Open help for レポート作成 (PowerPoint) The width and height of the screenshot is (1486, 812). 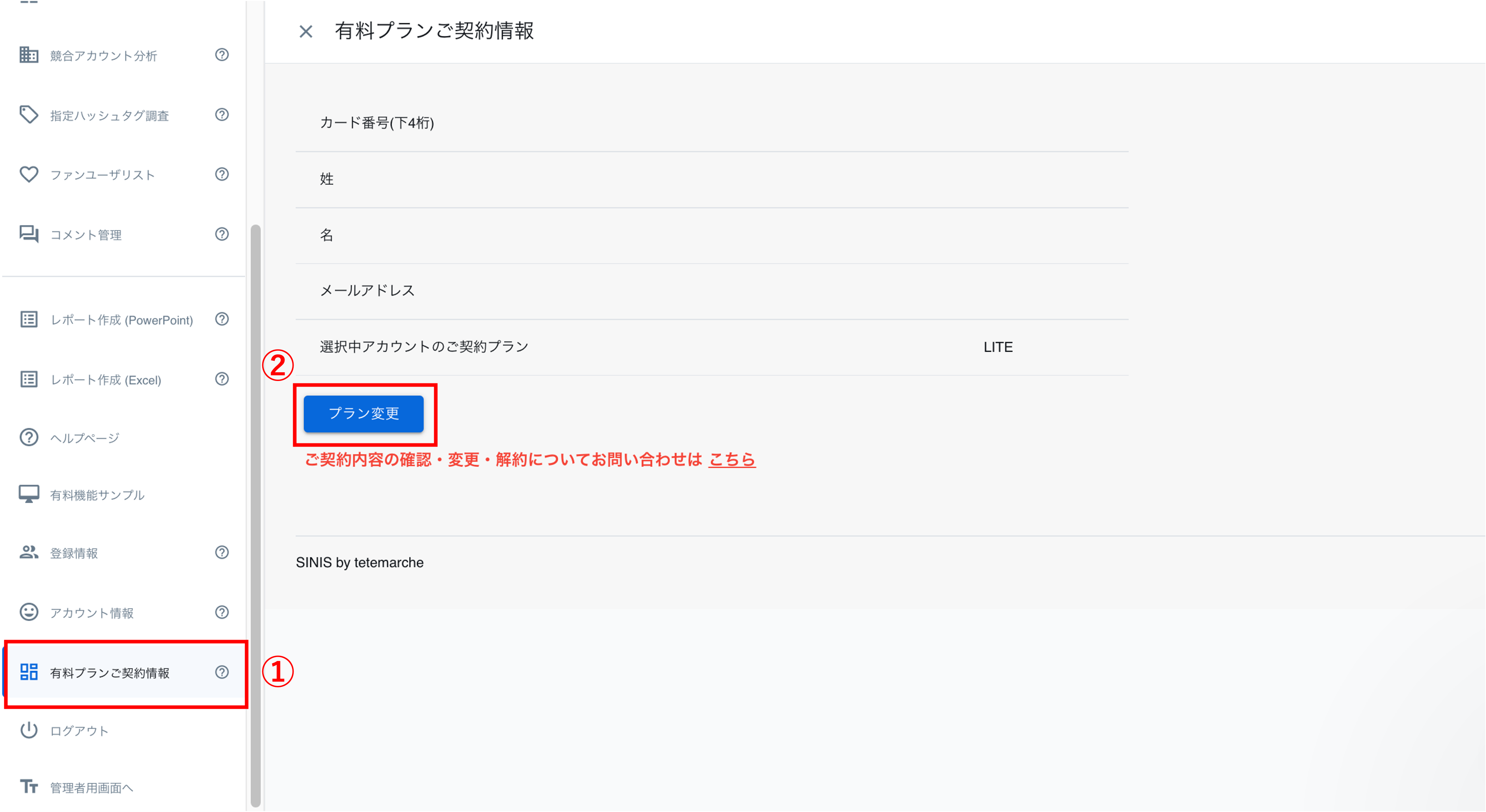pos(222,319)
